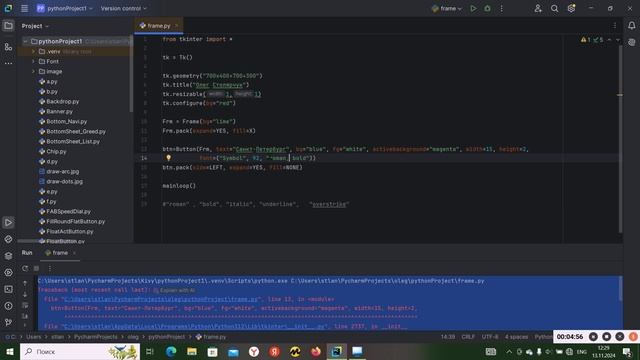Viewport: 640px width, 360px height.
Task: Open Search Everywhere magnifier
Action: pyautogui.click(x=554, y=8)
